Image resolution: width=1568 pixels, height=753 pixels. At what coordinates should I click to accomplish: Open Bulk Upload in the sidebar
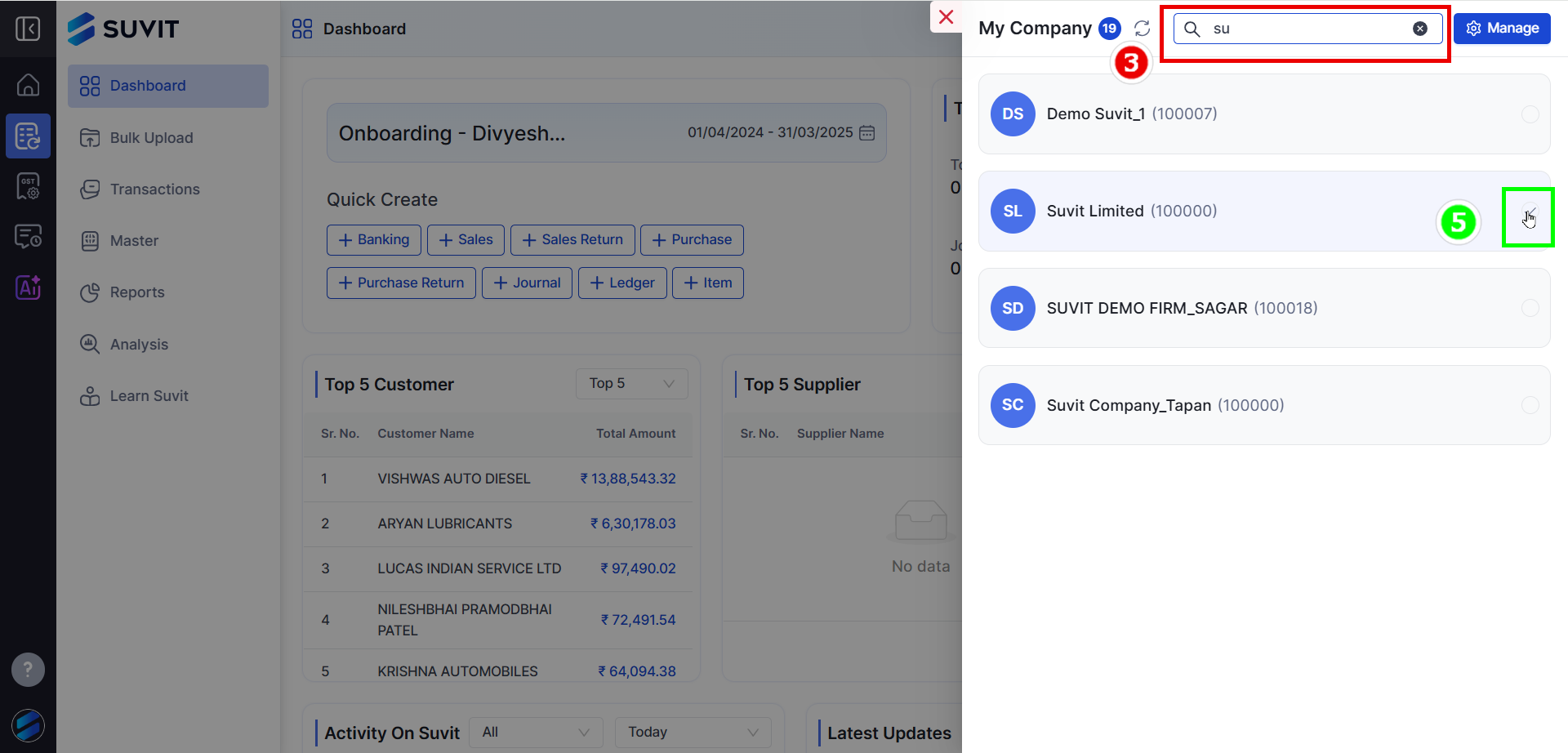(168, 138)
